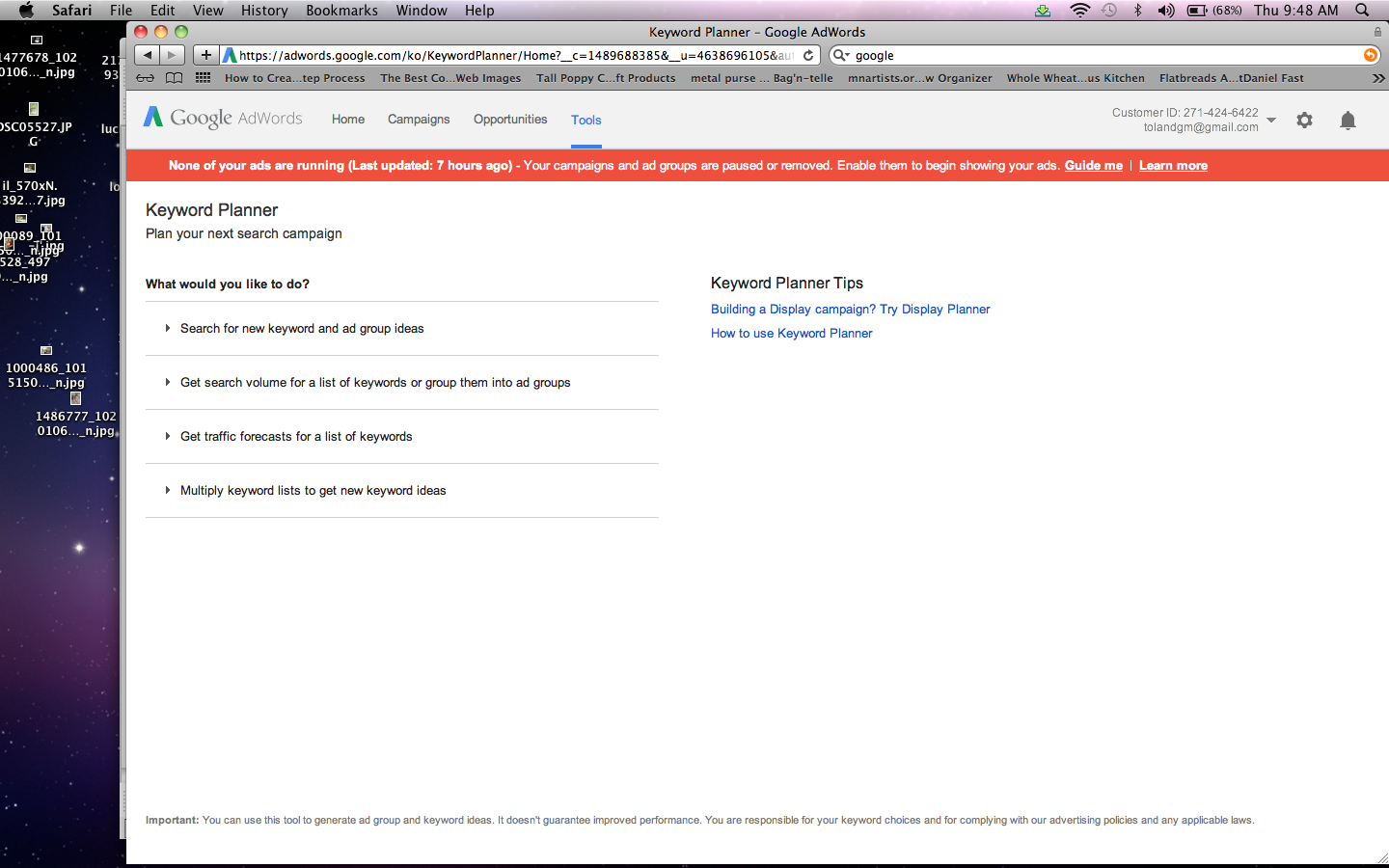Add bookmark with the plus button

205,55
